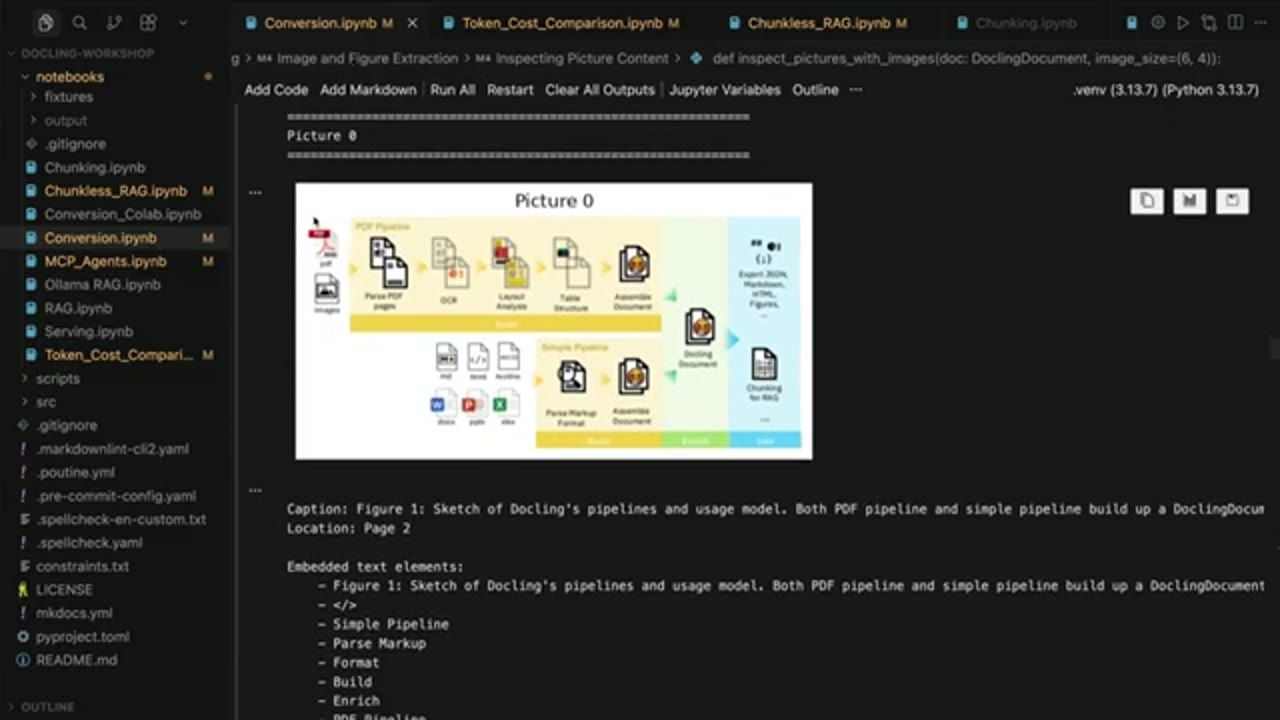Image resolution: width=1280 pixels, height=720 pixels.
Task: Click Clear All Outputs
Action: pyautogui.click(x=600, y=89)
